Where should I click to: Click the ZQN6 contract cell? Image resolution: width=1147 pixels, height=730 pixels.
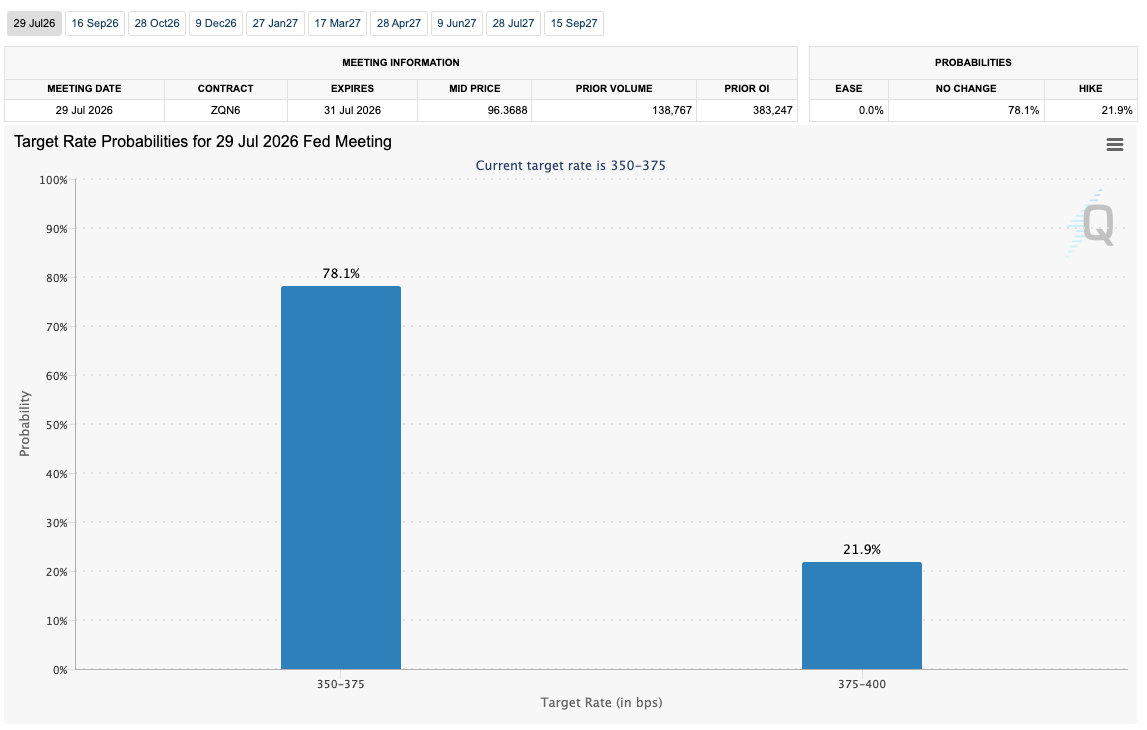coord(225,110)
